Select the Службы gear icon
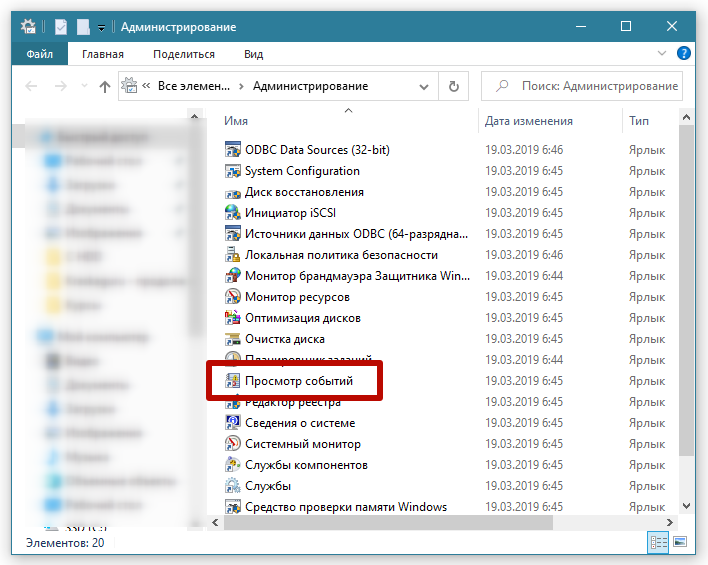The width and height of the screenshot is (708, 565). [x=233, y=486]
